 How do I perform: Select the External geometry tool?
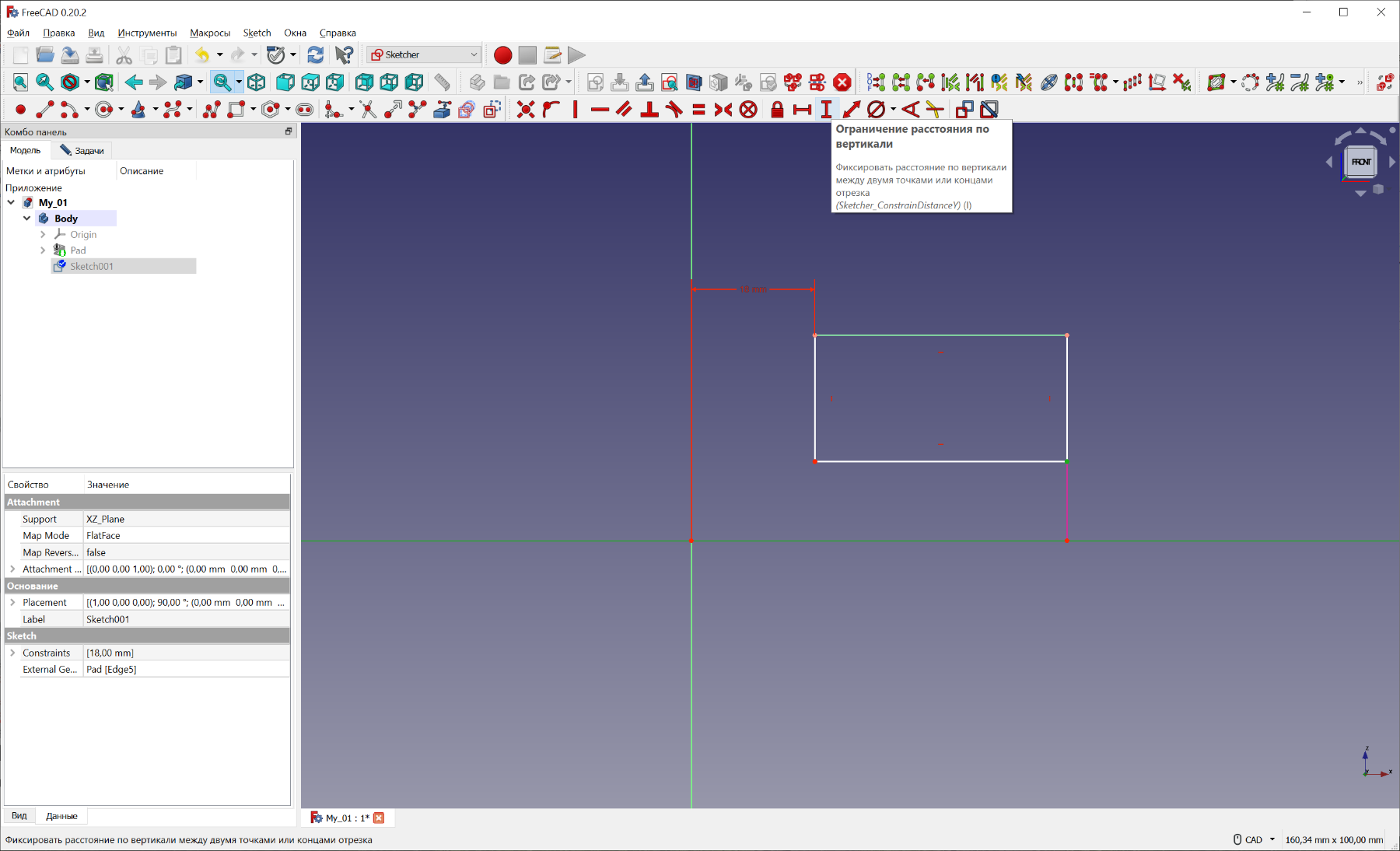442,110
